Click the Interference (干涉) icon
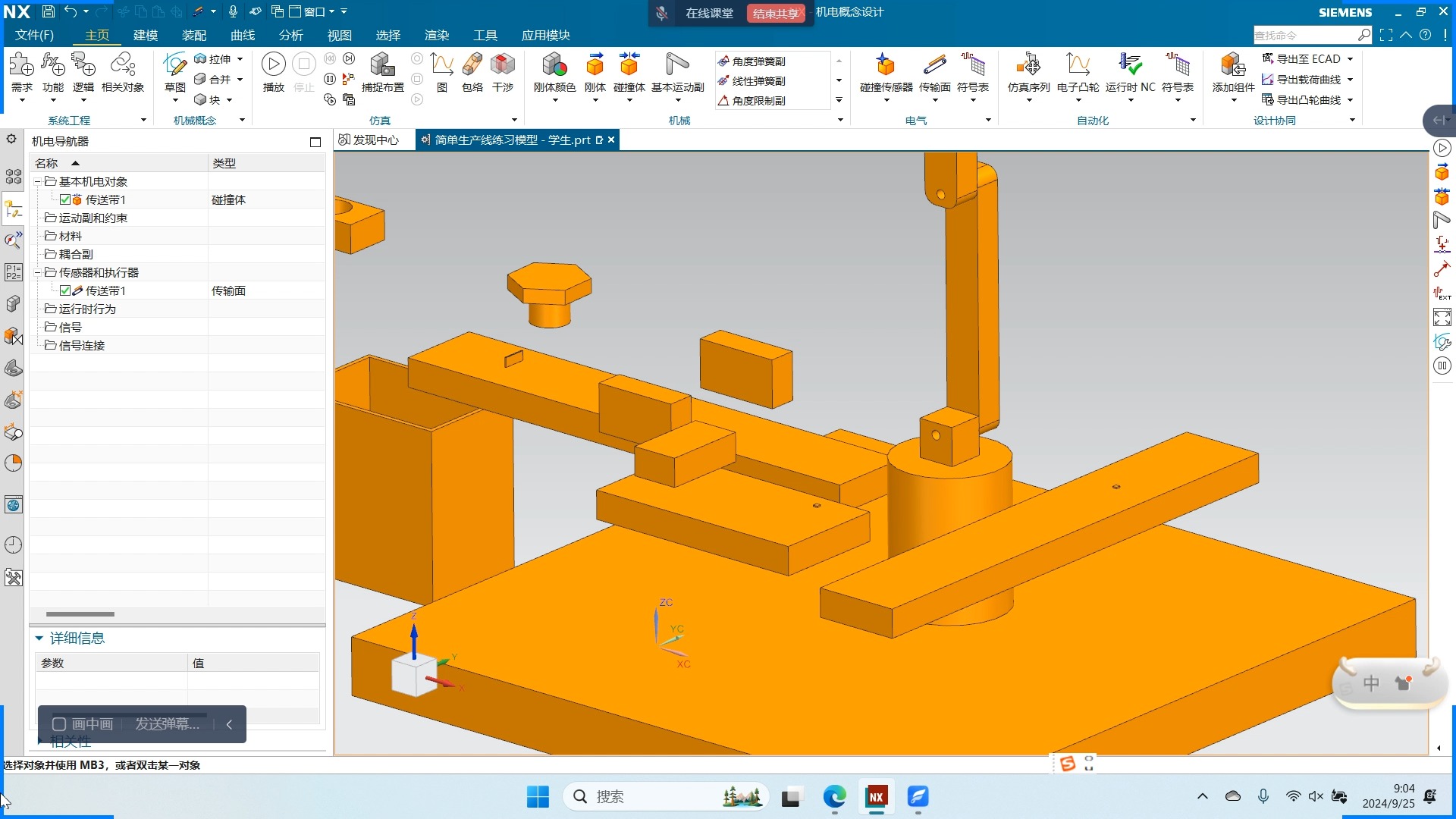 (x=502, y=67)
